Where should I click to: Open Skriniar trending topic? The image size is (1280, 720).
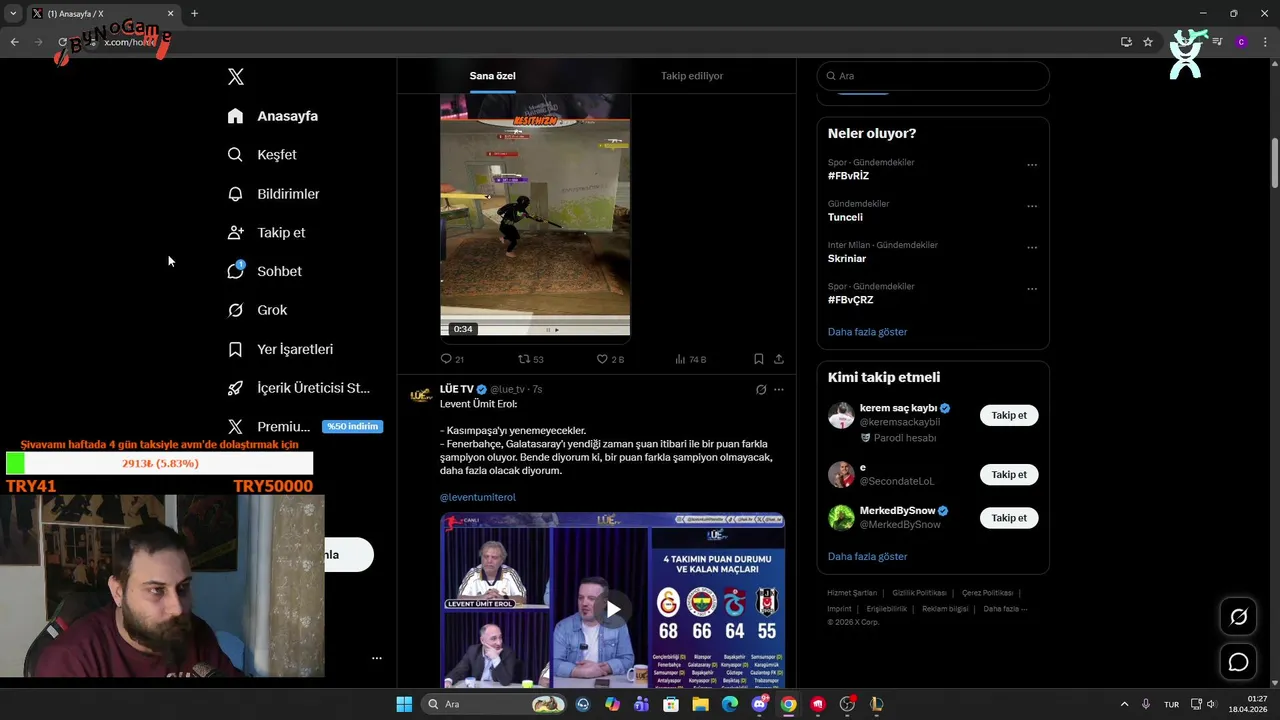[x=847, y=258]
